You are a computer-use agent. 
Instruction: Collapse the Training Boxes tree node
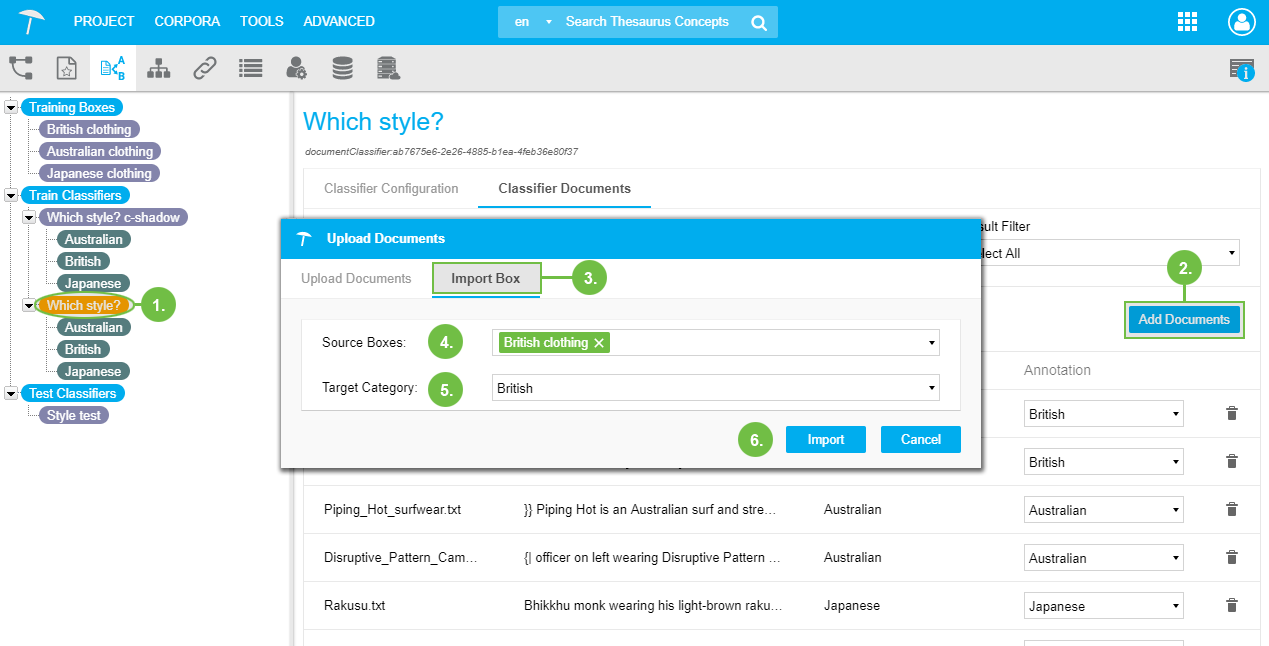tap(11, 107)
